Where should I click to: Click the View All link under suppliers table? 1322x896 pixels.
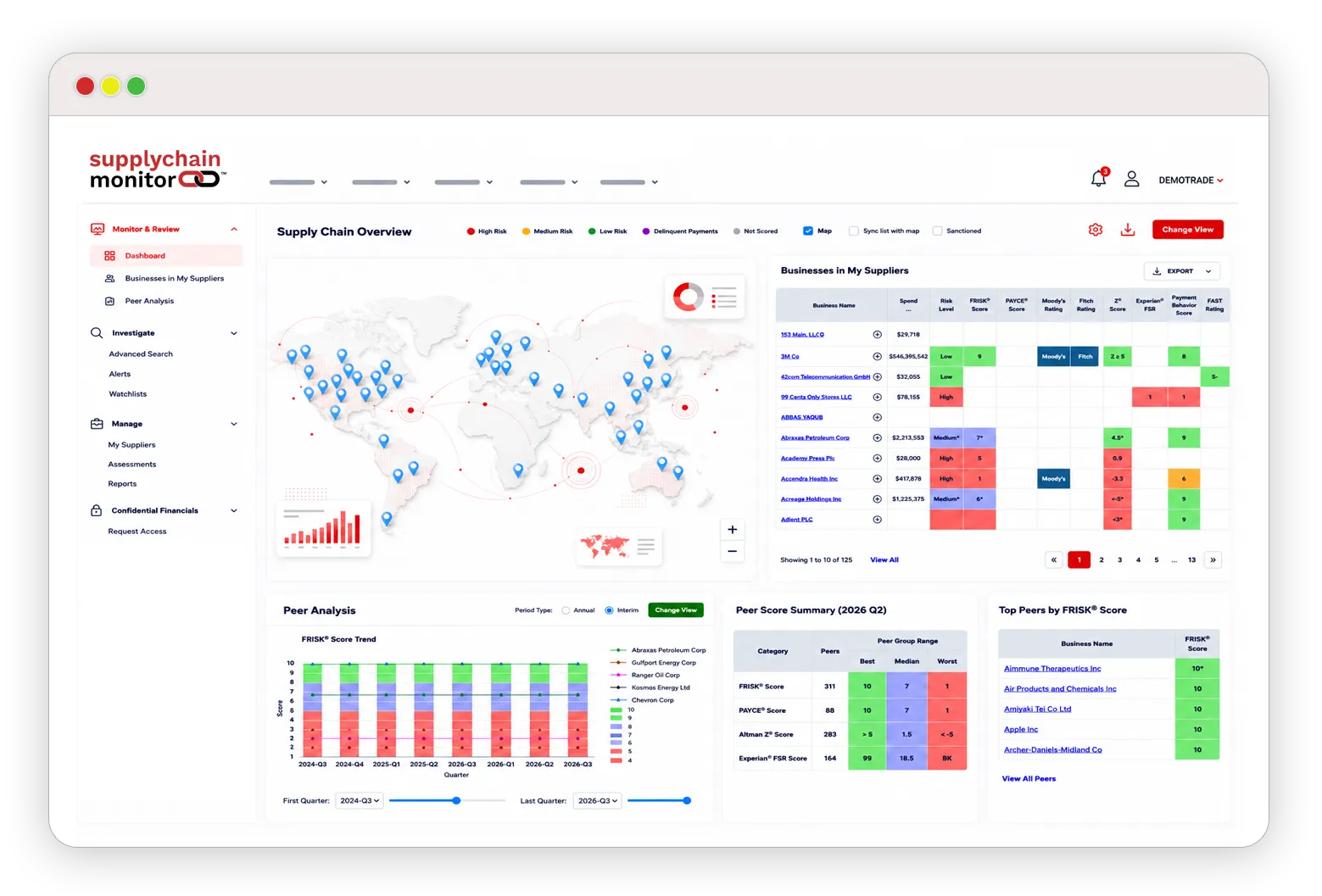coord(884,559)
